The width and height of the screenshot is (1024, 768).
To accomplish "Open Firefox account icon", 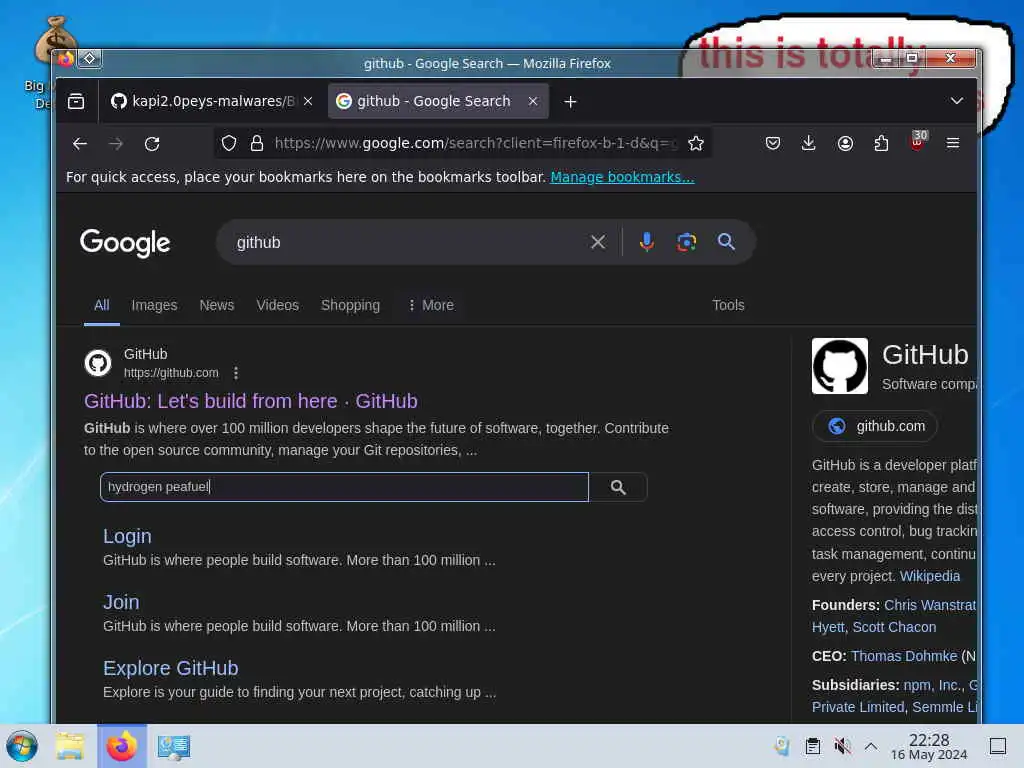I will (x=845, y=143).
